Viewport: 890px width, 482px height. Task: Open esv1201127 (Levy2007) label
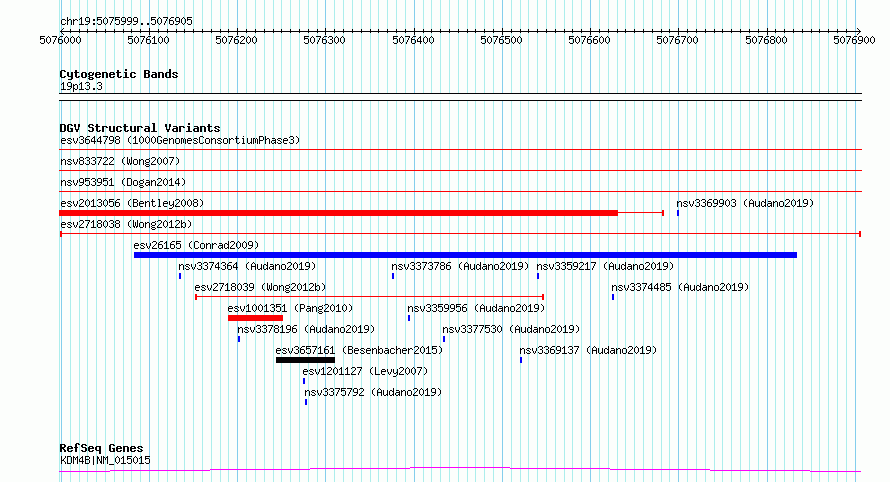[x=365, y=371]
